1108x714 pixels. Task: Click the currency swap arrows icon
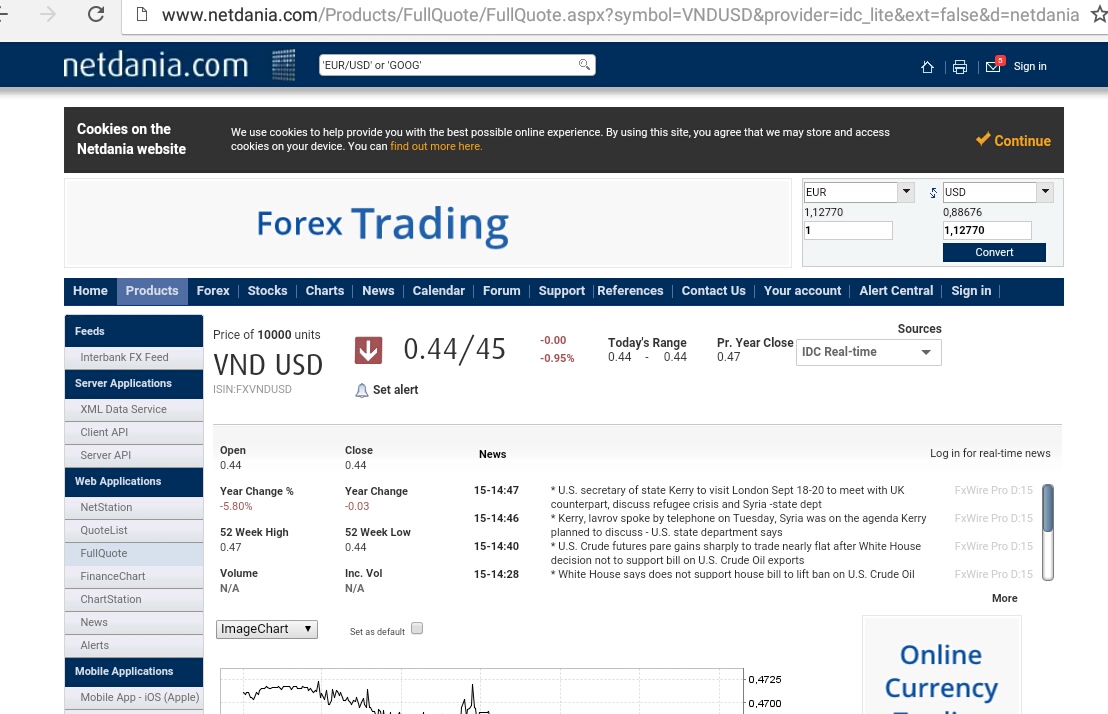pyautogui.click(x=933, y=192)
